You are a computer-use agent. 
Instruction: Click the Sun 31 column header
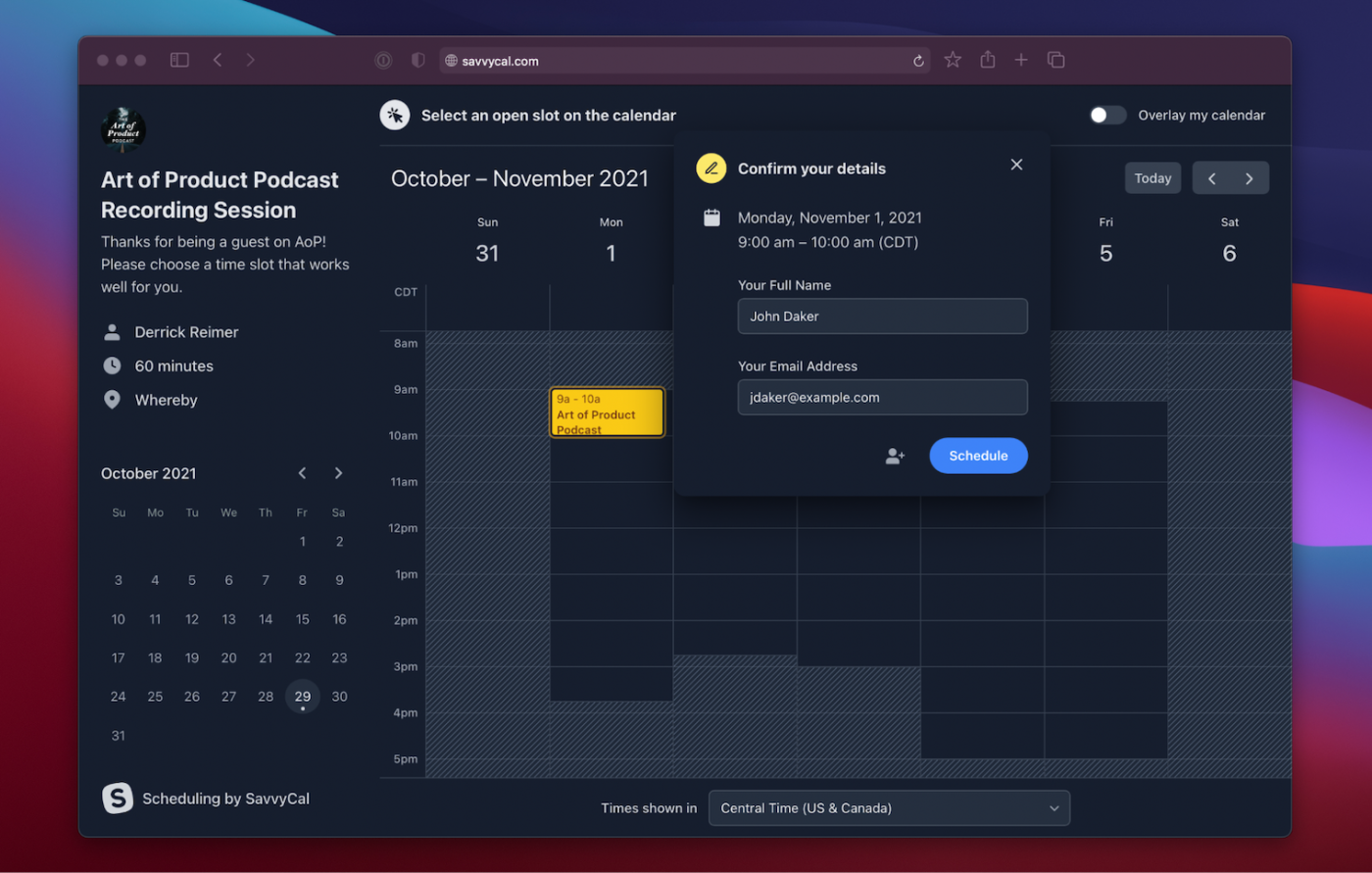(487, 242)
